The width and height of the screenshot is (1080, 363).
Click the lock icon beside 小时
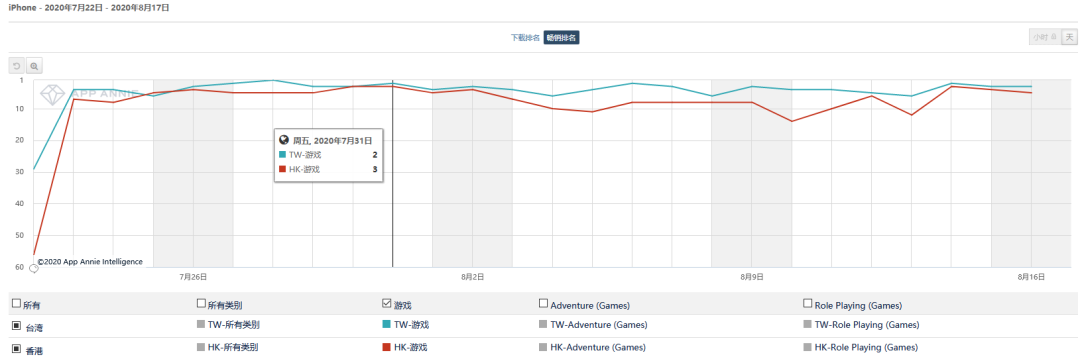[1054, 38]
